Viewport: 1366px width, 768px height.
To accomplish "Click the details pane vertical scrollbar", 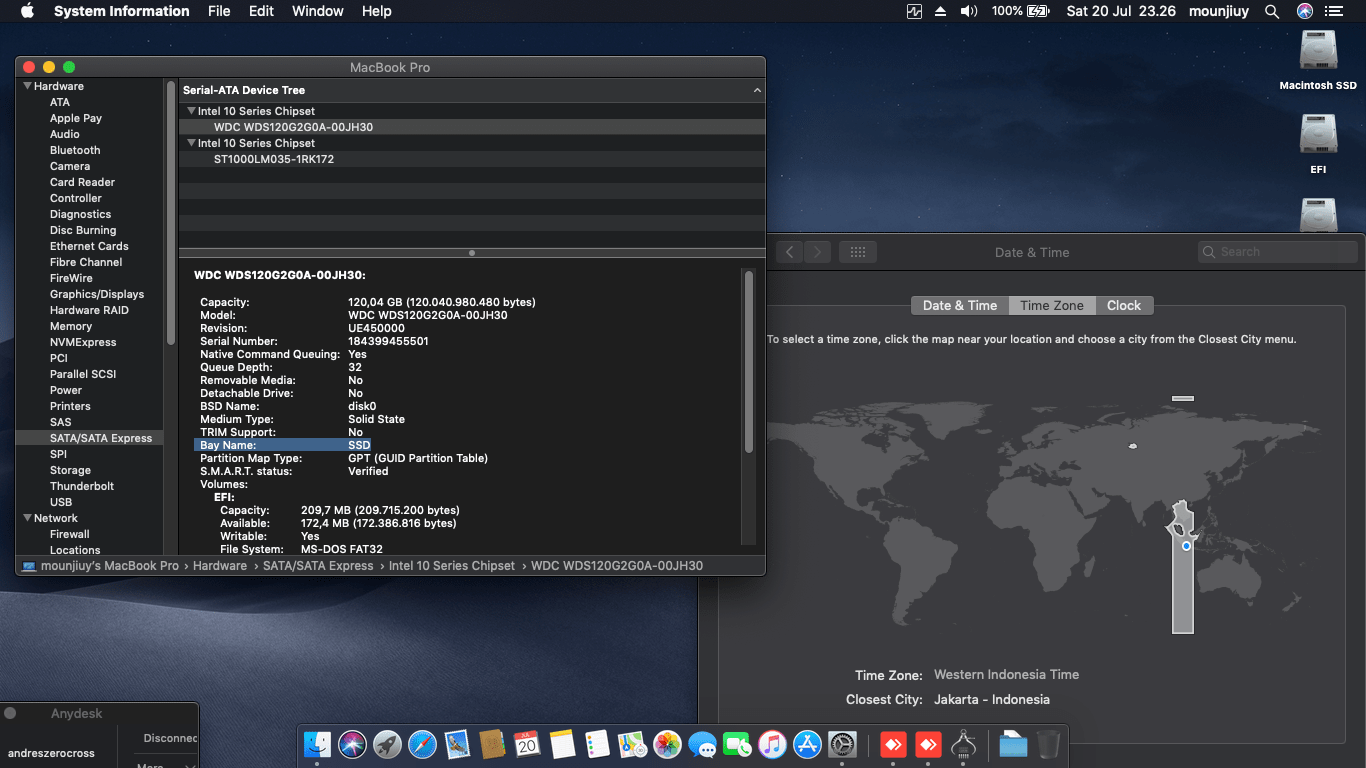I will tap(747, 360).
